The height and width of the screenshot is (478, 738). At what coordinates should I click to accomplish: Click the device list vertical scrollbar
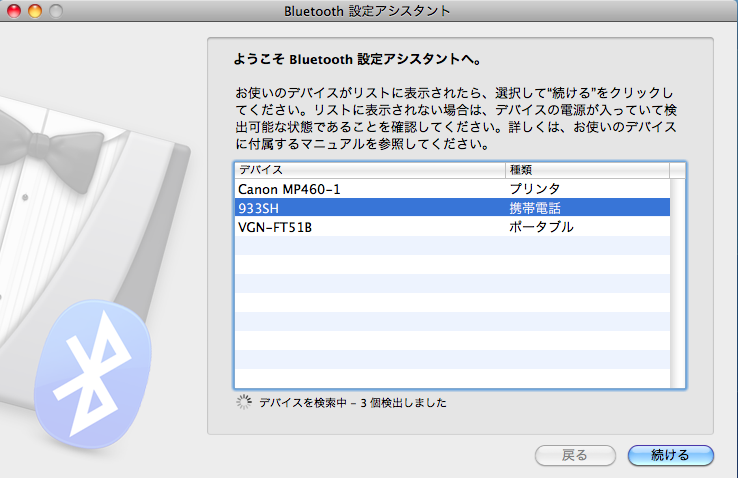click(x=678, y=283)
